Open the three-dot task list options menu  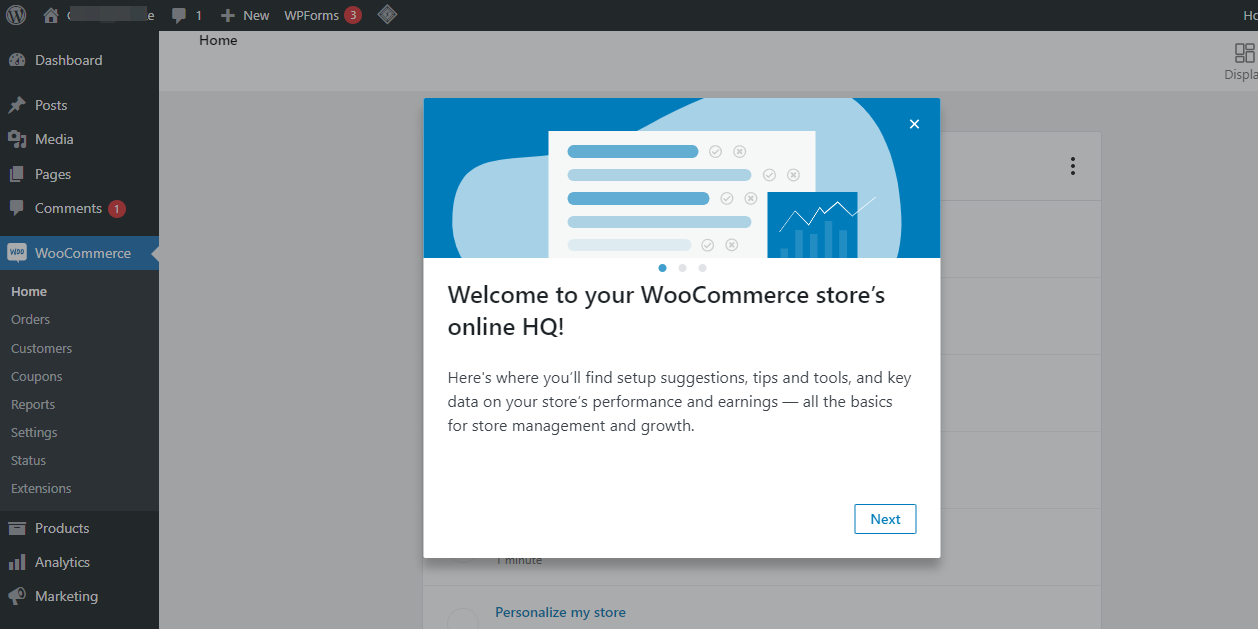(x=1072, y=166)
